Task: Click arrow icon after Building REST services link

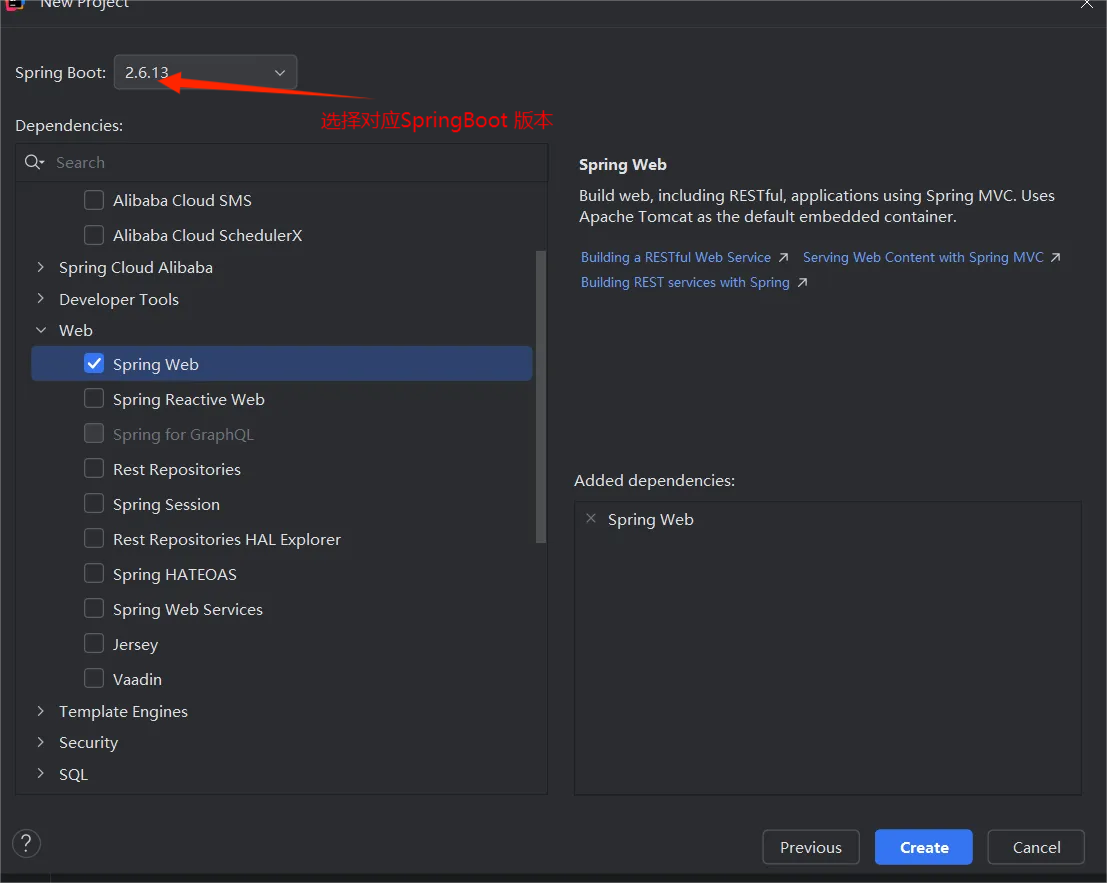Action: click(x=802, y=283)
